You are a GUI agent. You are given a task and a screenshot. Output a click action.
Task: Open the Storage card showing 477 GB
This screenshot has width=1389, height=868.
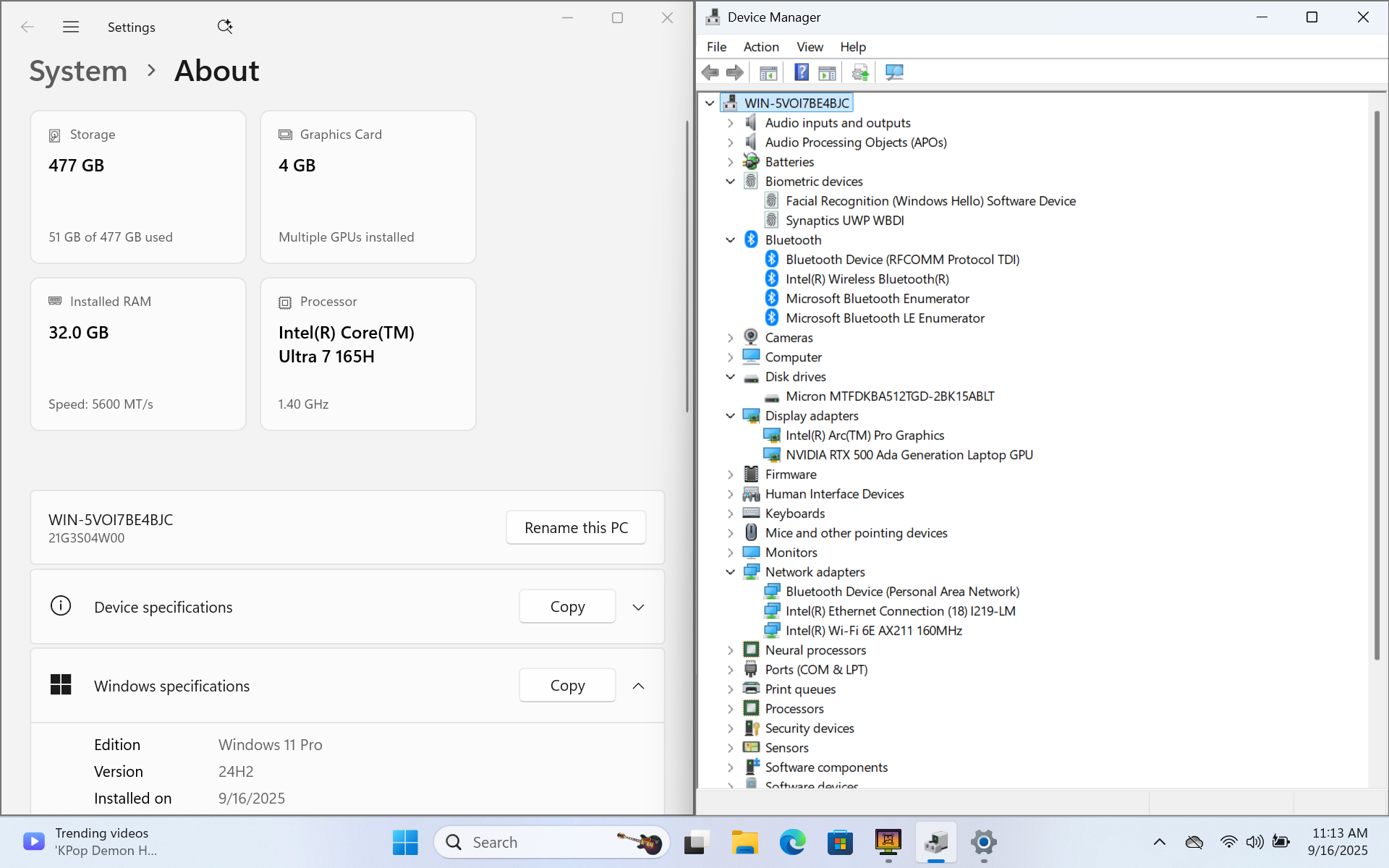138,187
